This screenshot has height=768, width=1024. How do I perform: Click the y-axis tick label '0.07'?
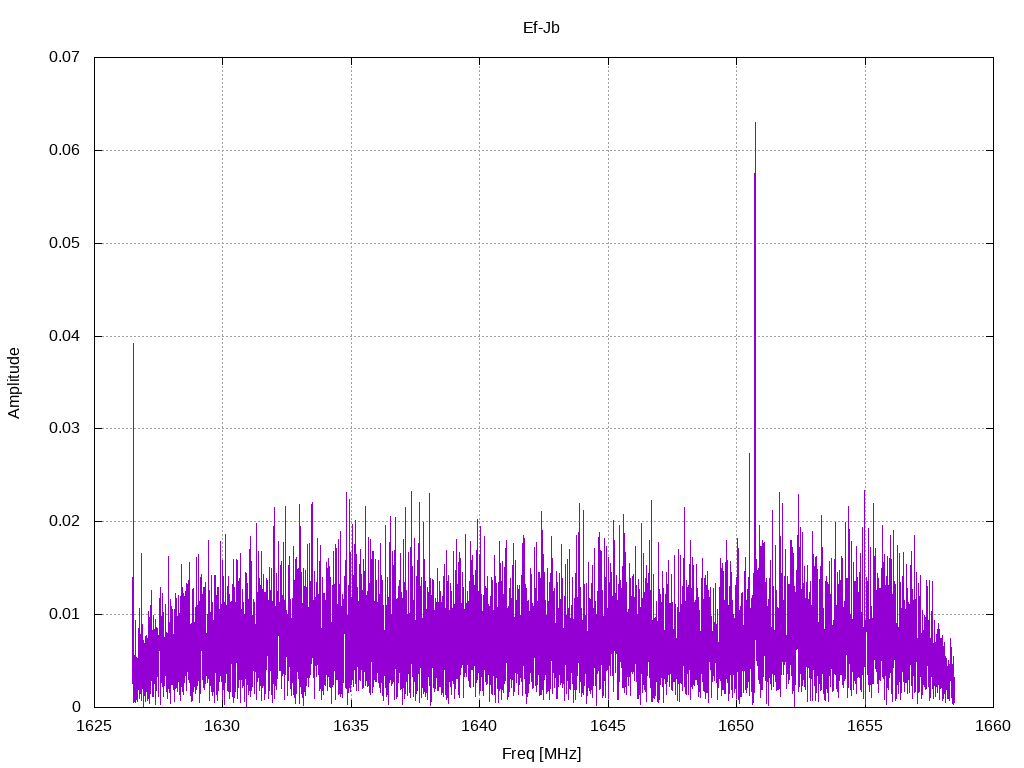click(x=64, y=57)
